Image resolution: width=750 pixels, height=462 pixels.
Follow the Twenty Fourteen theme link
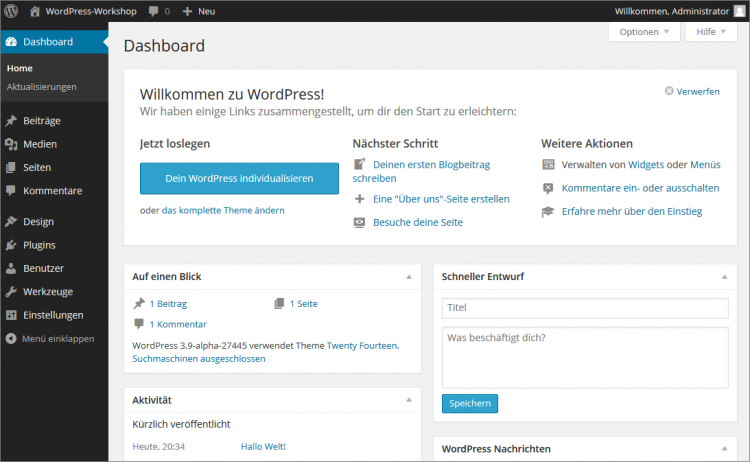tap(362, 345)
